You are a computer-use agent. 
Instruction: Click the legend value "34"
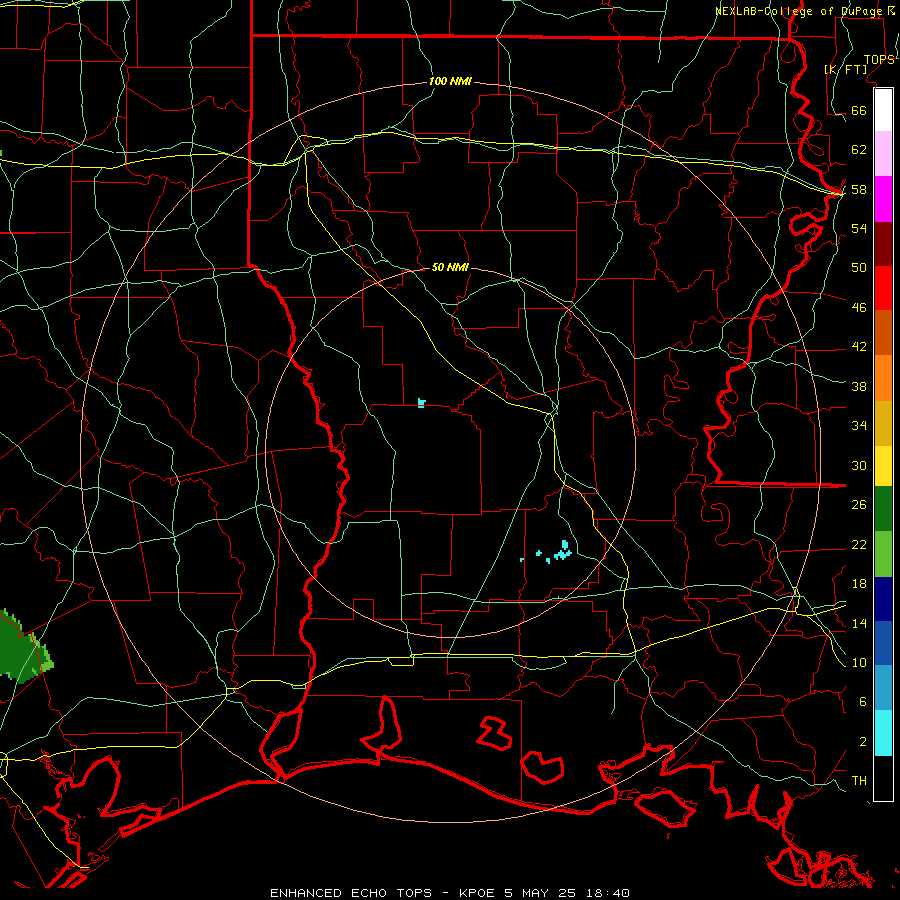pyautogui.click(x=859, y=426)
